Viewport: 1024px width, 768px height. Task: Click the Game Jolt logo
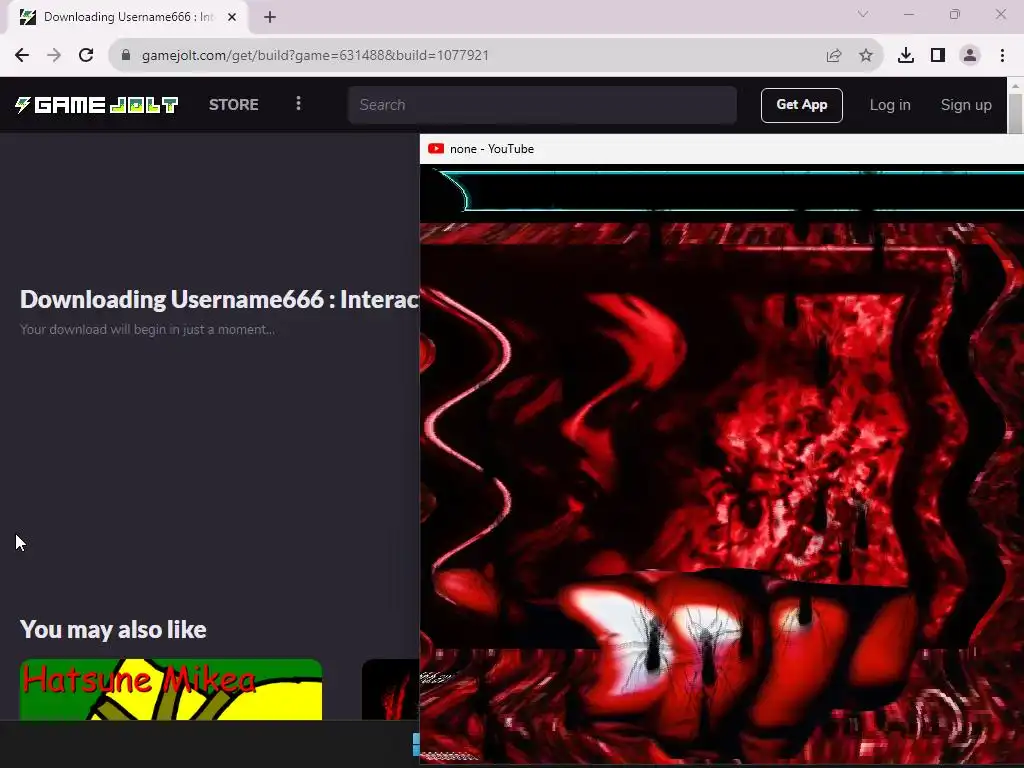96,104
